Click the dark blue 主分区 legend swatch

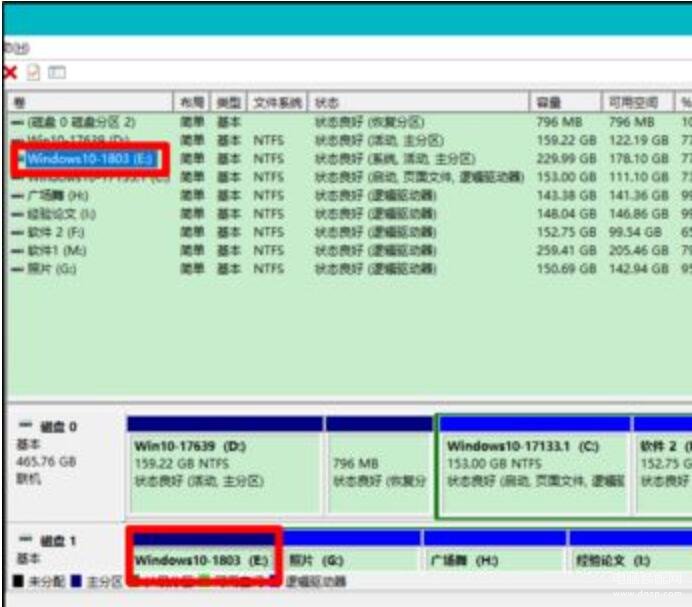(x=76, y=581)
